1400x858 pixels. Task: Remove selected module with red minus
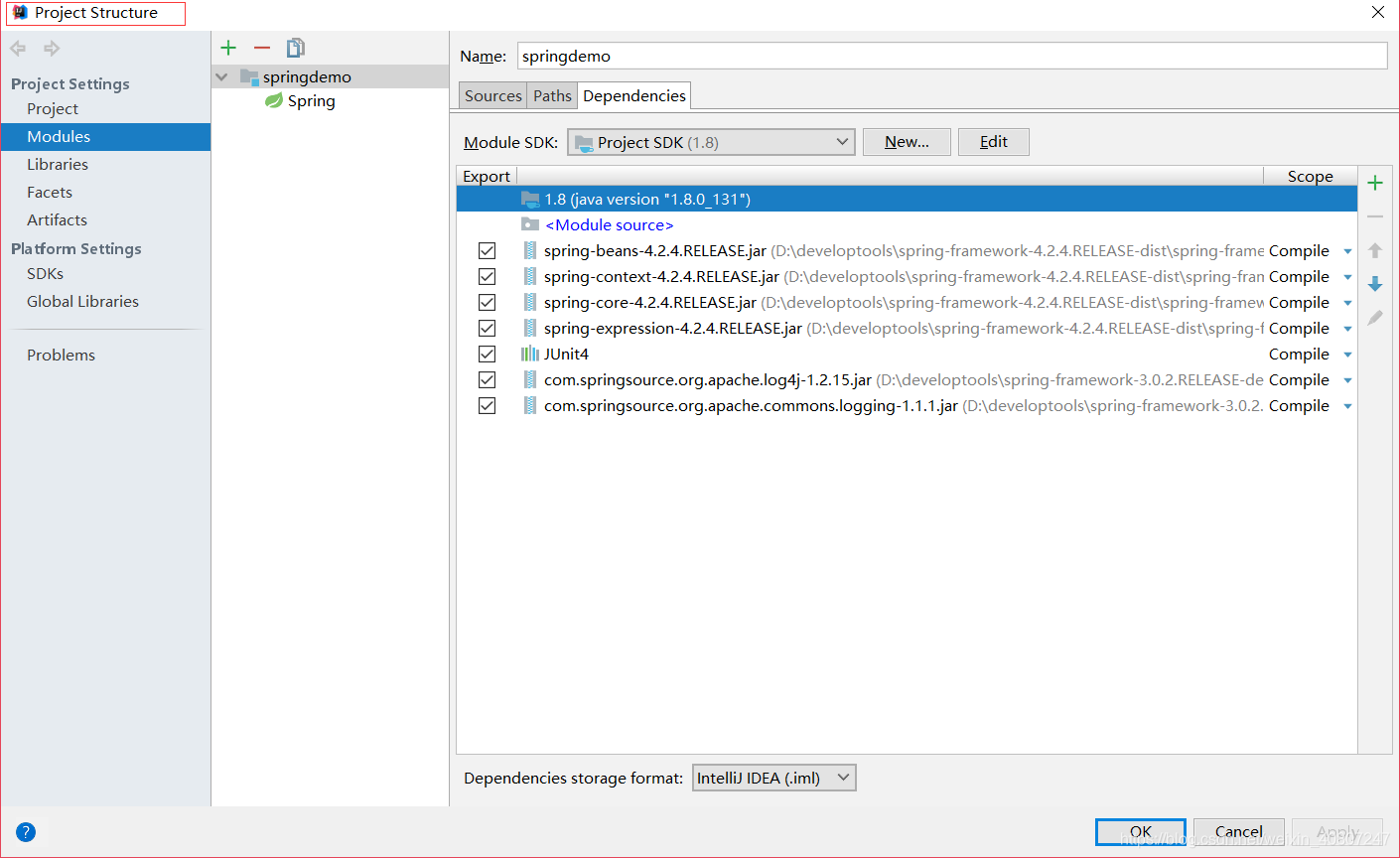pyautogui.click(x=262, y=48)
